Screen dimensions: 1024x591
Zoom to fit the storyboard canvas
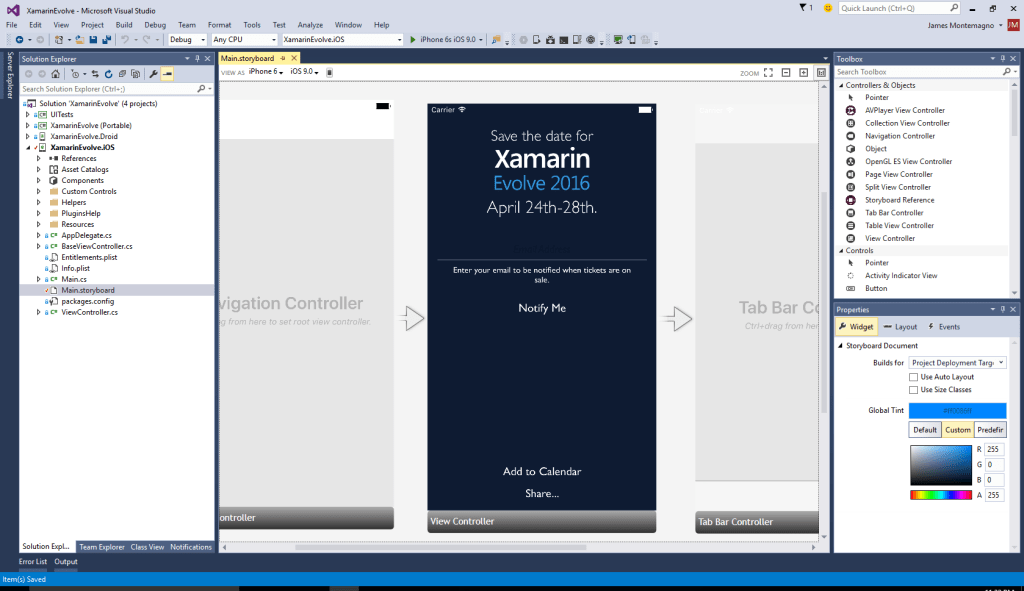point(769,72)
